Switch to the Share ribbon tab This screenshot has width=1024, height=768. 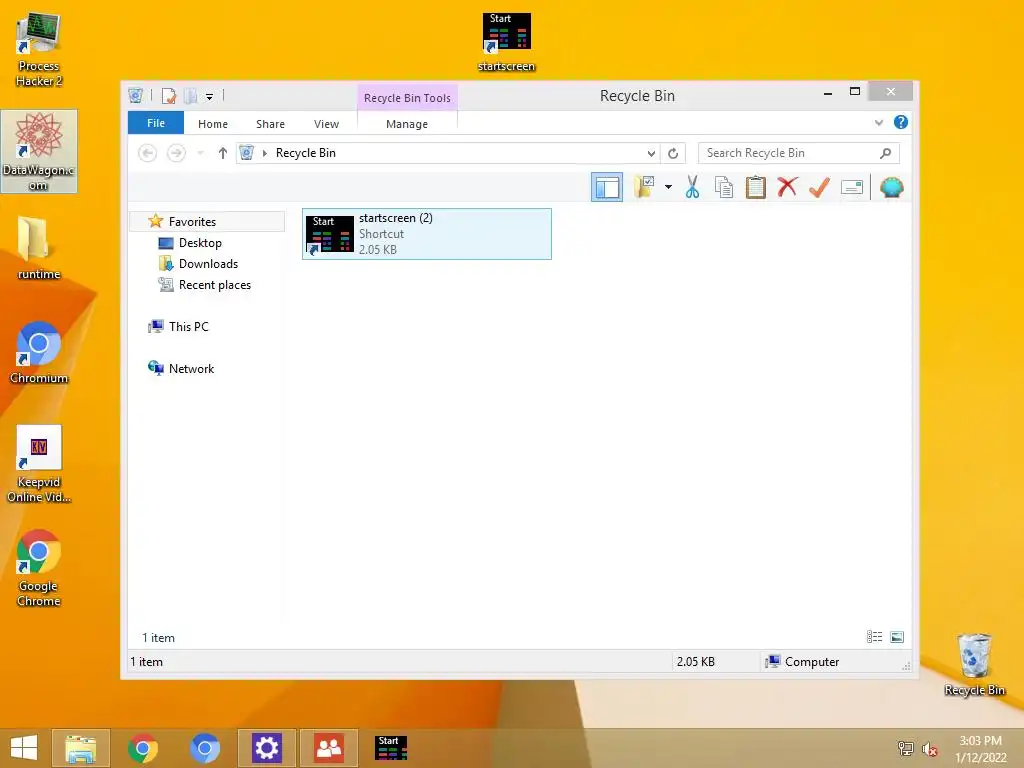point(270,124)
